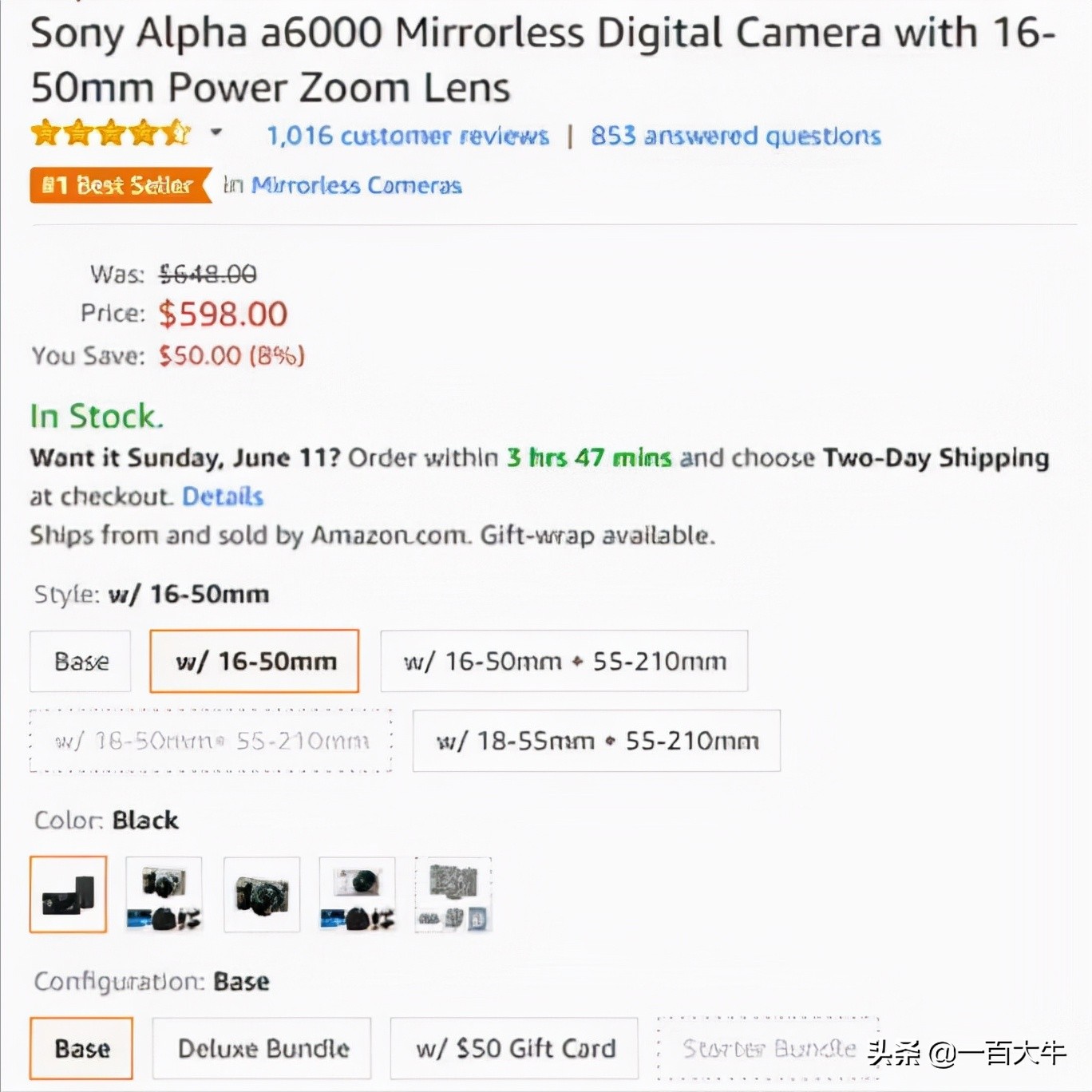This screenshot has height=1092, width=1092.
Task: Pick the fourth camera color thumbnail
Action: [x=357, y=894]
